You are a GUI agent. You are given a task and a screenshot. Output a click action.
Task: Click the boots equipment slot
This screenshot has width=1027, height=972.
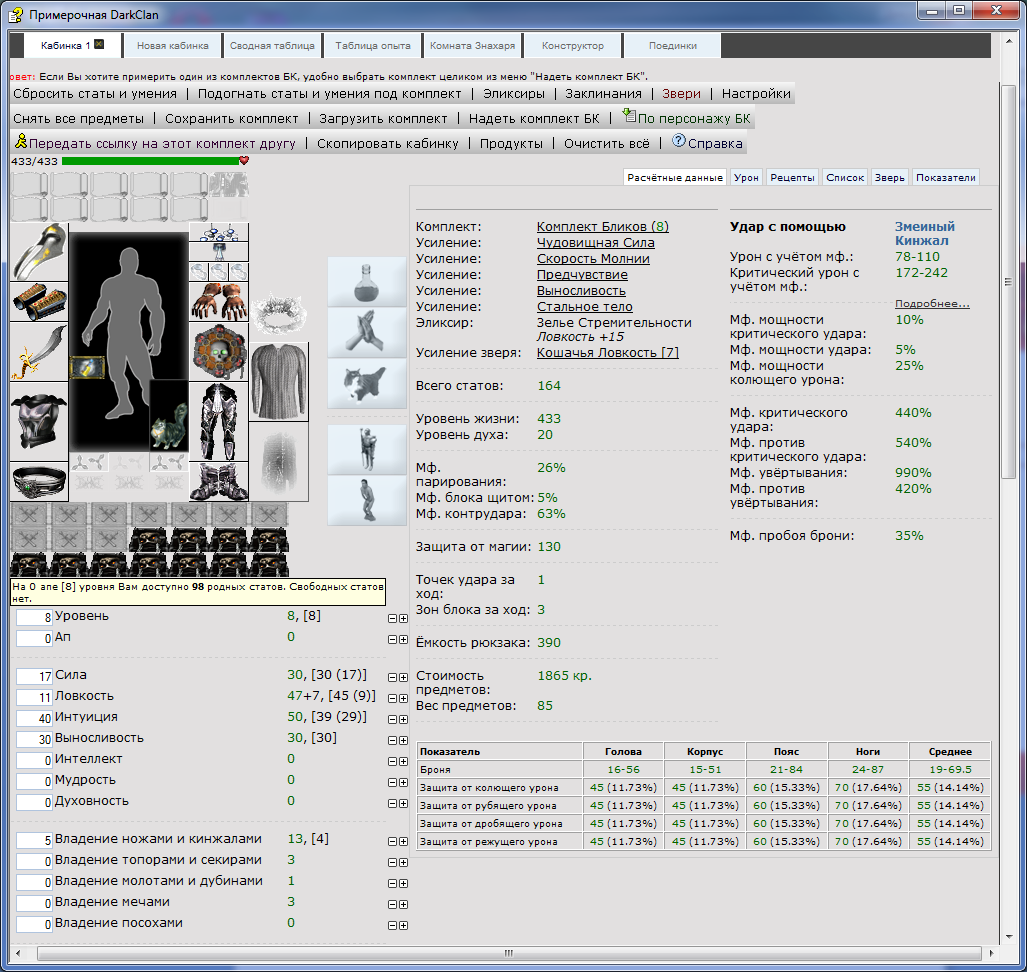click(x=219, y=481)
